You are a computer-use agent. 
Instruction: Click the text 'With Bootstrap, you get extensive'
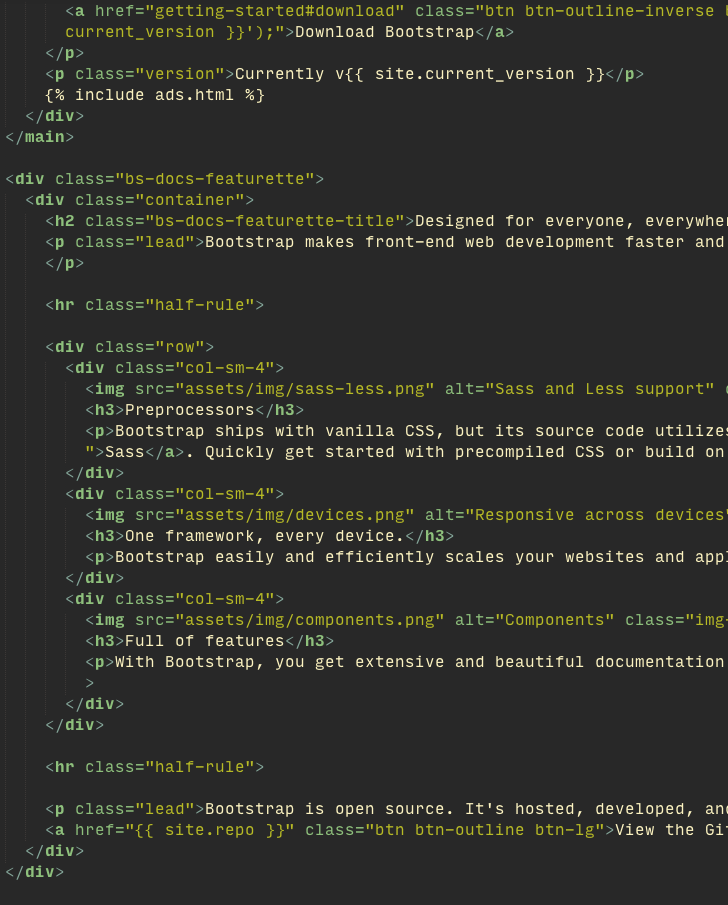[x=279, y=662]
